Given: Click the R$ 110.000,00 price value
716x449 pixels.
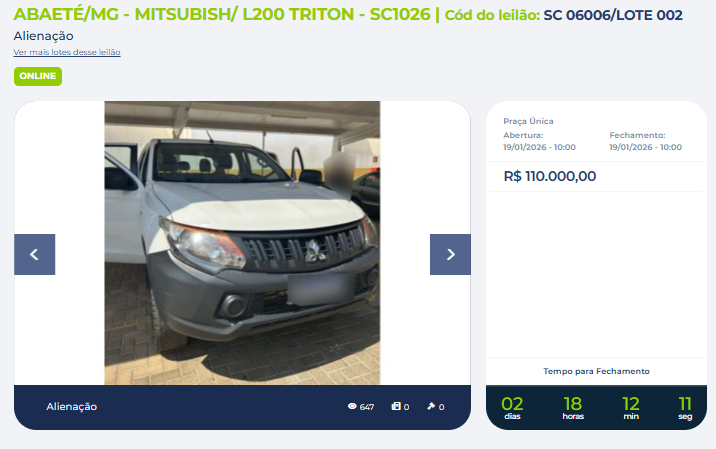Looking at the screenshot, I should click(x=549, y=176).
